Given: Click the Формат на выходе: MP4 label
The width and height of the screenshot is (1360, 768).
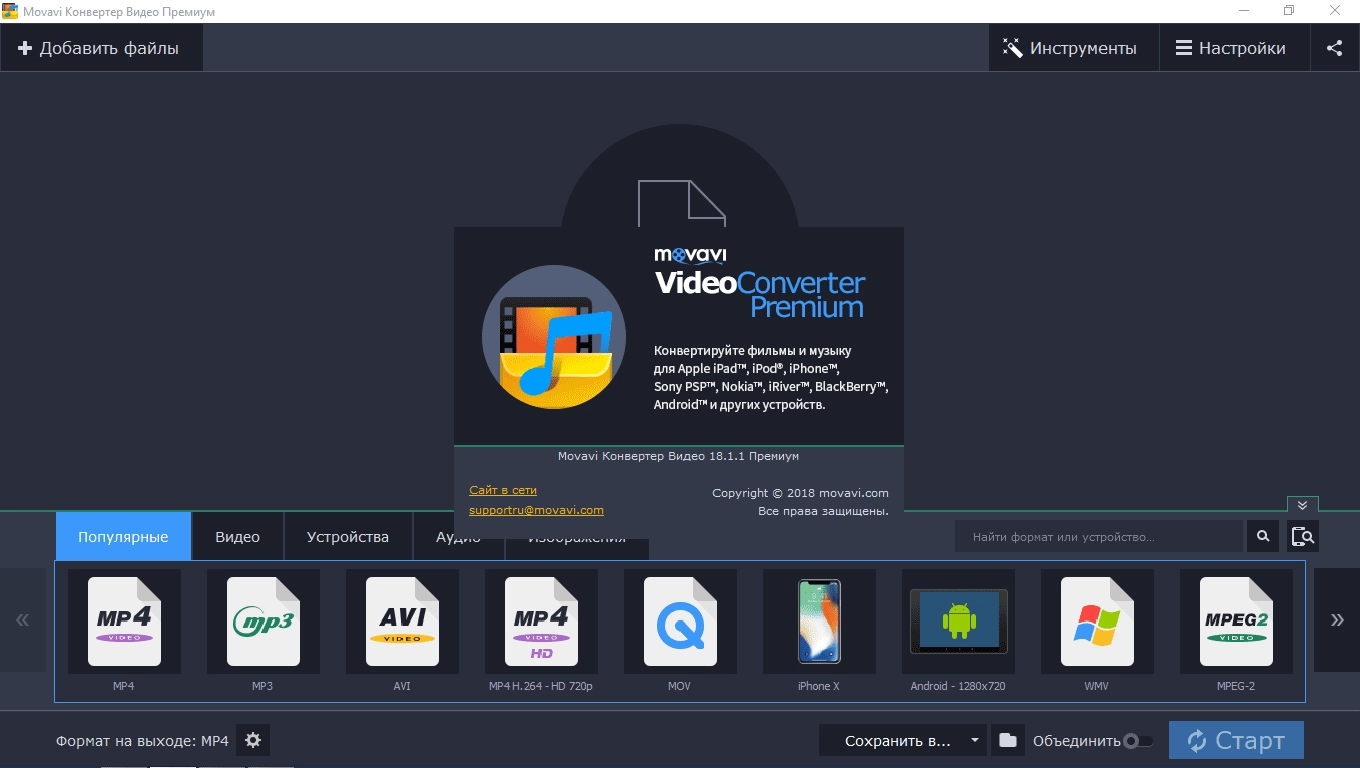Looking at the screenshot, I should point(142,741).
